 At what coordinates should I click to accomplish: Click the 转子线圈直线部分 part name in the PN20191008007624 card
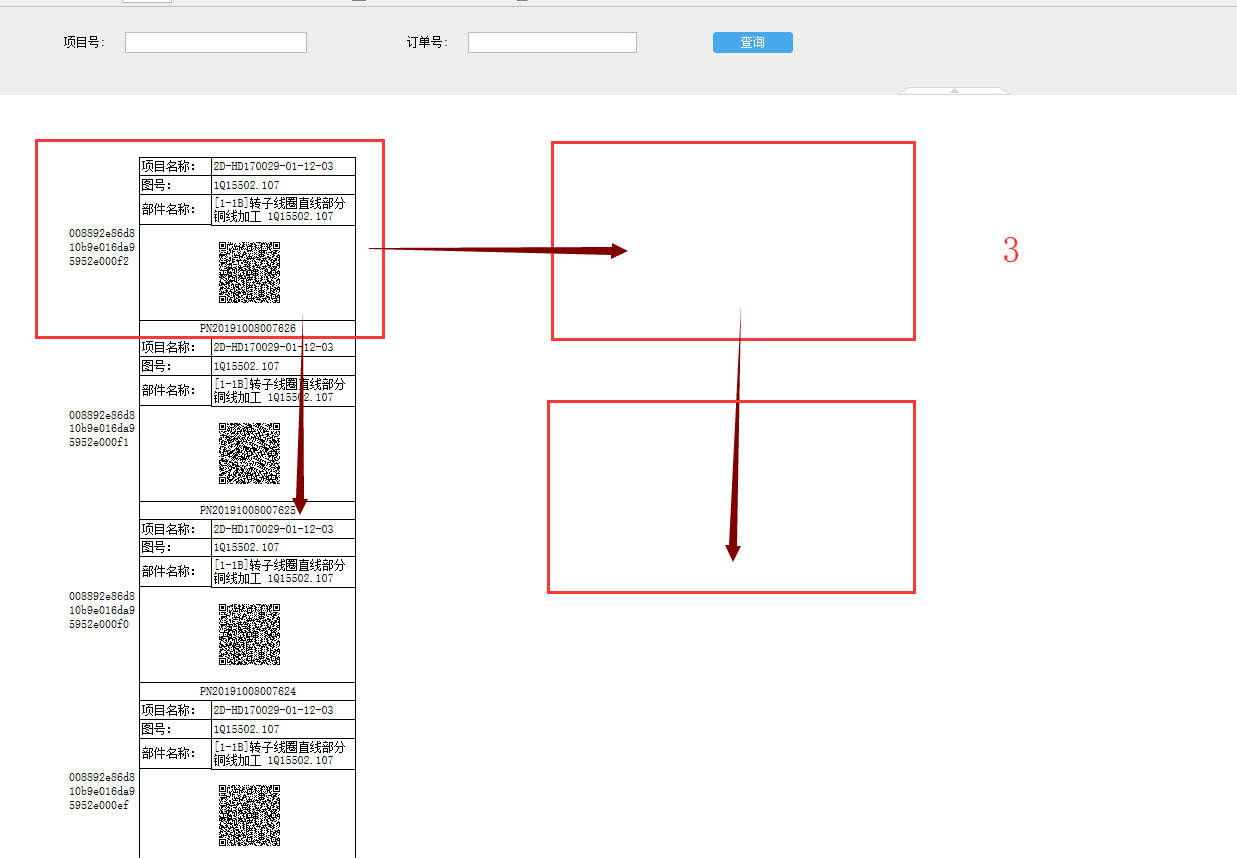[x=279, y=572]
